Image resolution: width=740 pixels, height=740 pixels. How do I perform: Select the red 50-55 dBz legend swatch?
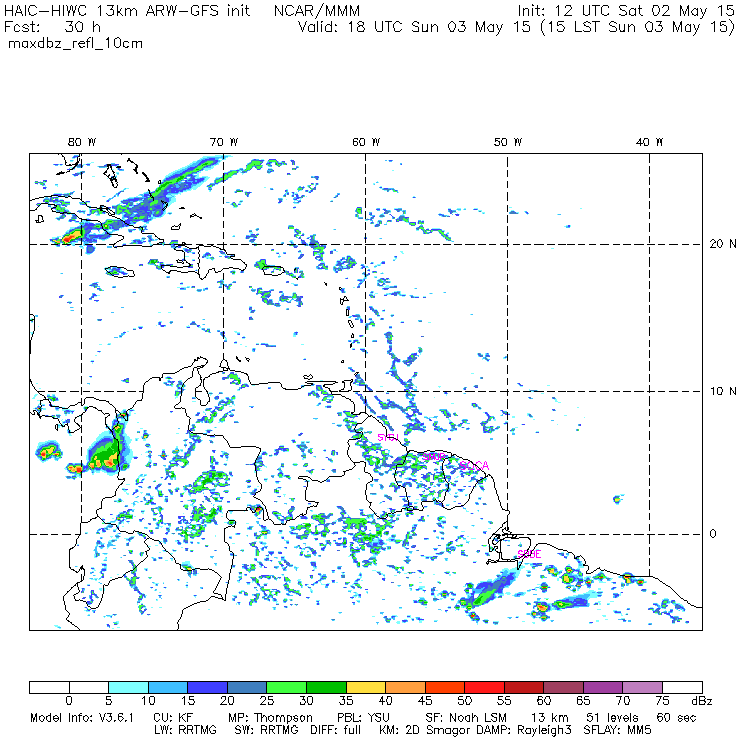pyautogui.click(x=485, y=687)
